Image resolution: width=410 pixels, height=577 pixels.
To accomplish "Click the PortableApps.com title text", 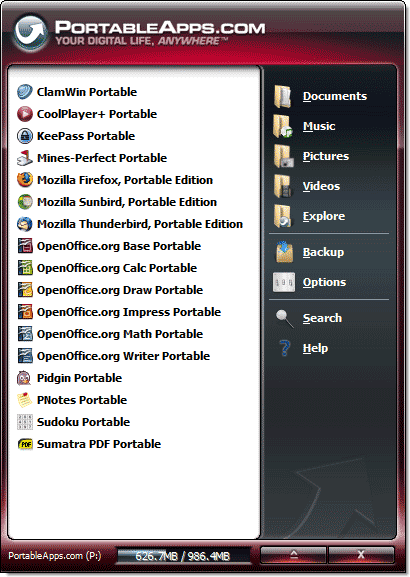I will 160,28.
